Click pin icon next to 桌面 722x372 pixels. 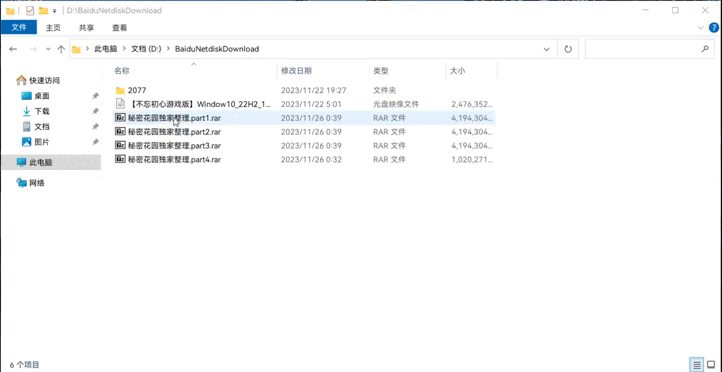point(95,96)
